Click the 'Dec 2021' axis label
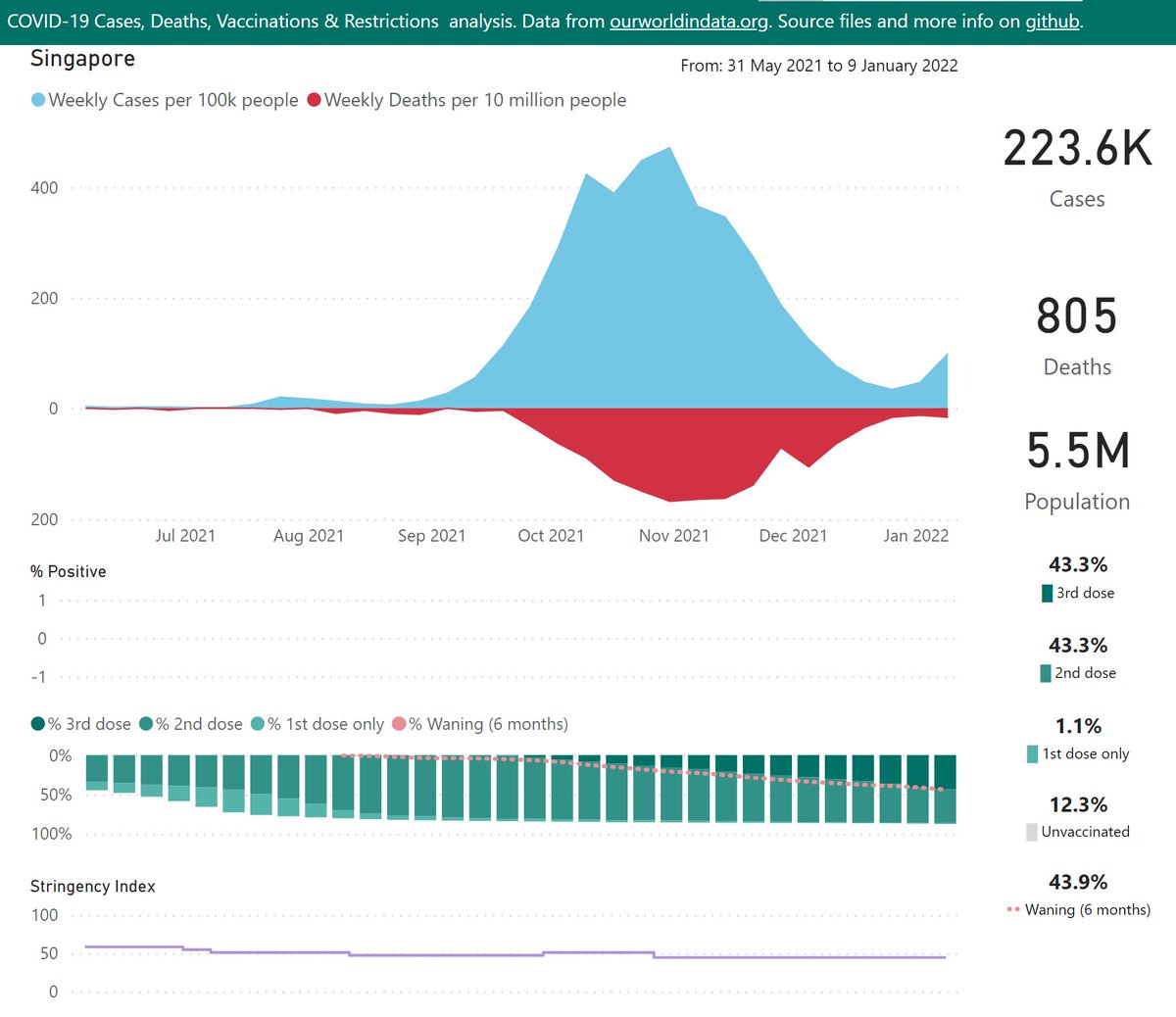Image resolution: width=1176 pixels, height=1017 pixels. [793, 536]
